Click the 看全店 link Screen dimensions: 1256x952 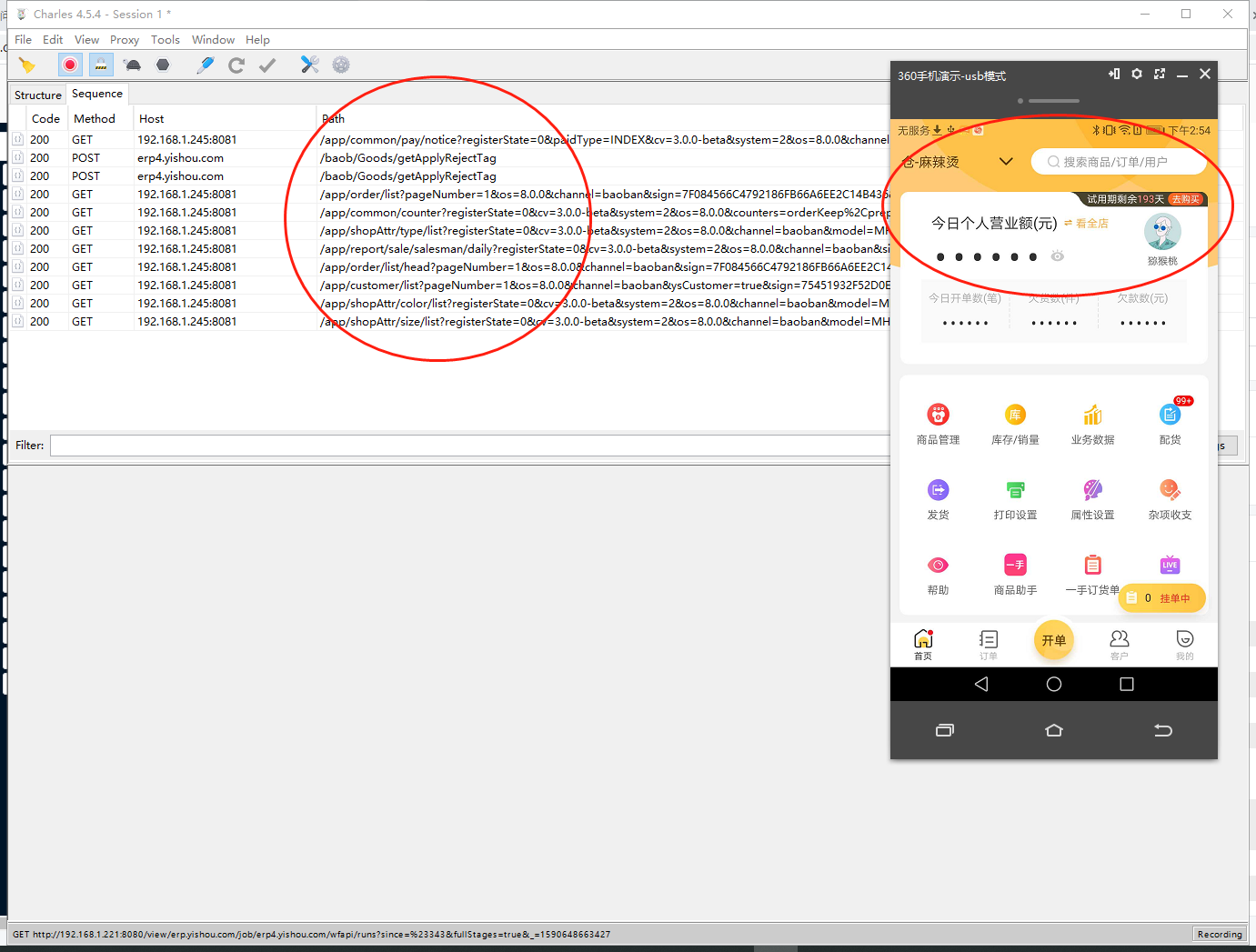pos(1087,224)
